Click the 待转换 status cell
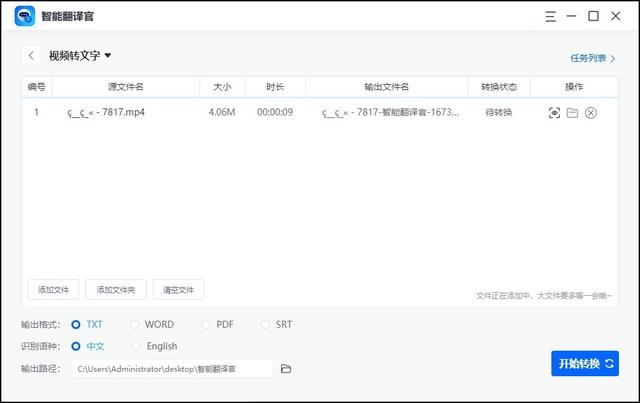Viewport: 640px width, 403px height. [498, 112]
